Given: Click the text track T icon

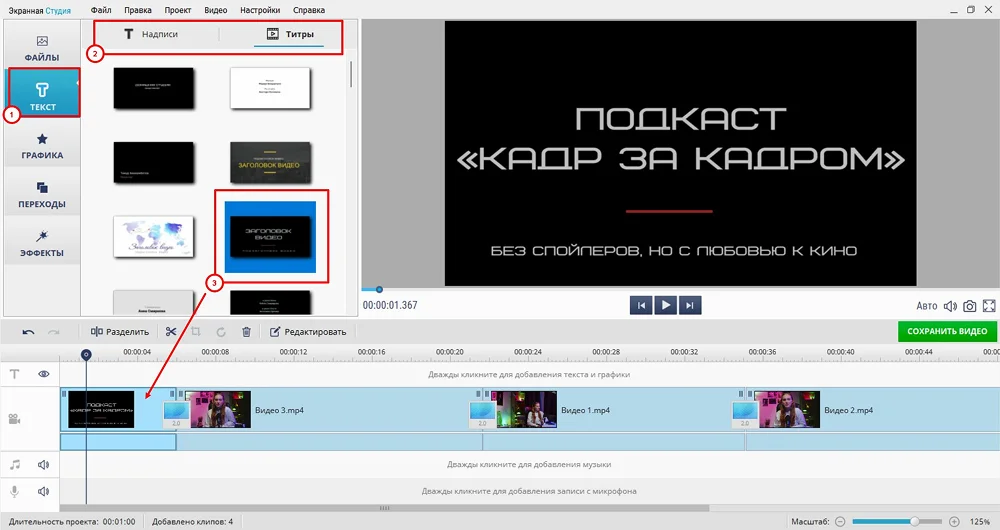Looking at the screenshot, I should [x=15, y=374].
